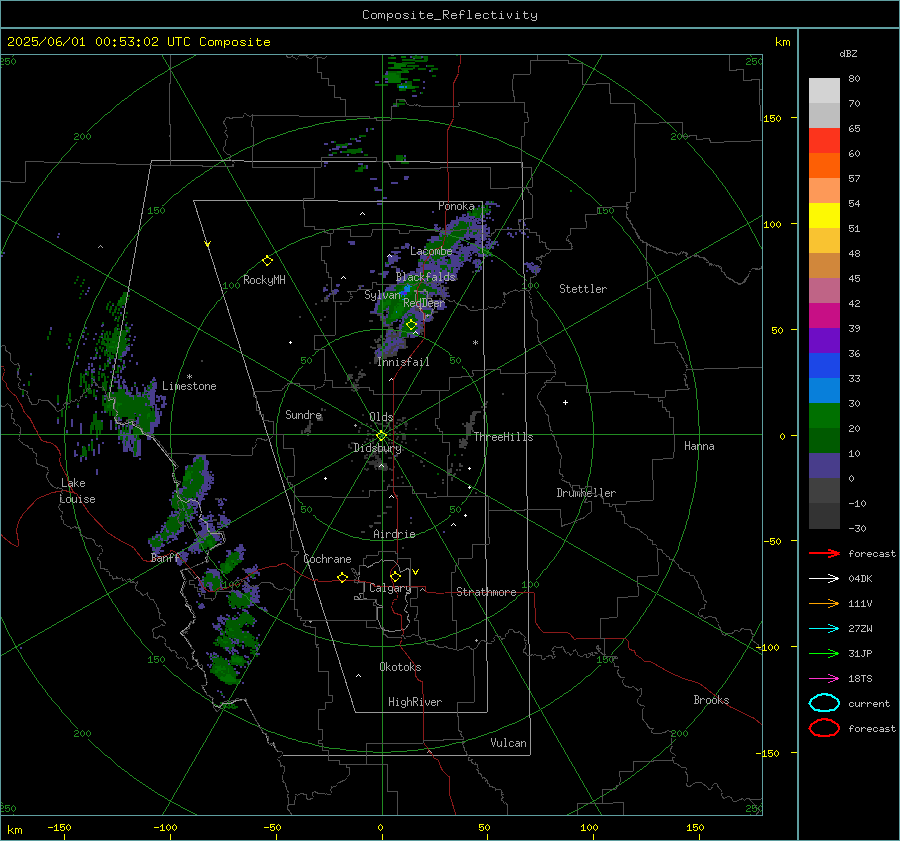900x841 pixels.
Task: Click the yellow diamond marker near RockyMH
Action: point(267,261)
